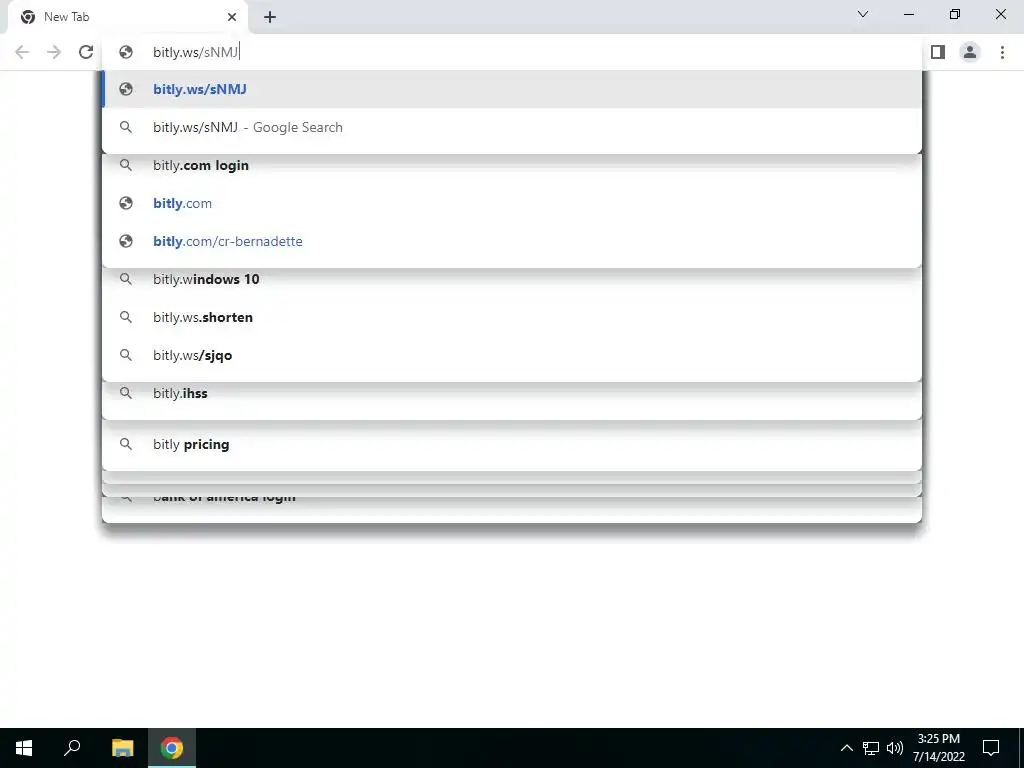
Task: Click the globe icon beside bitly.com
Action: [x=126, y=203]
